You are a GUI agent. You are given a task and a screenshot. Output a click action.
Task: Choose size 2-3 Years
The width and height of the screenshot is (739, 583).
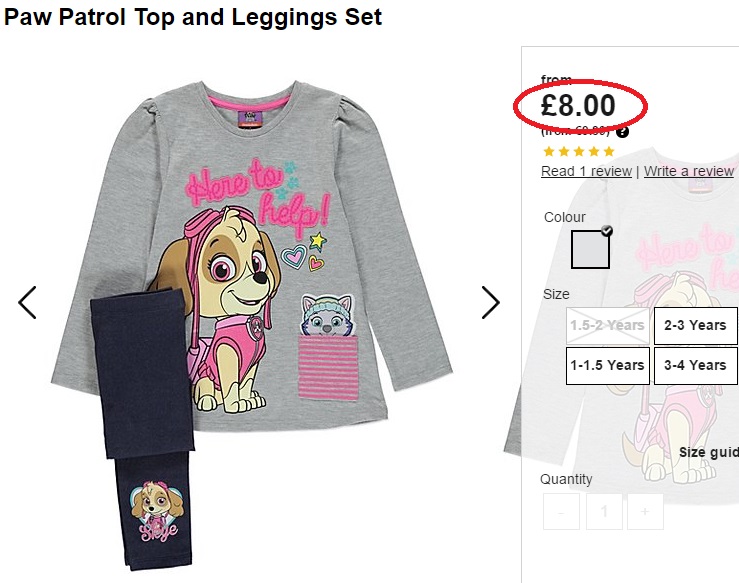coord(695,325)
